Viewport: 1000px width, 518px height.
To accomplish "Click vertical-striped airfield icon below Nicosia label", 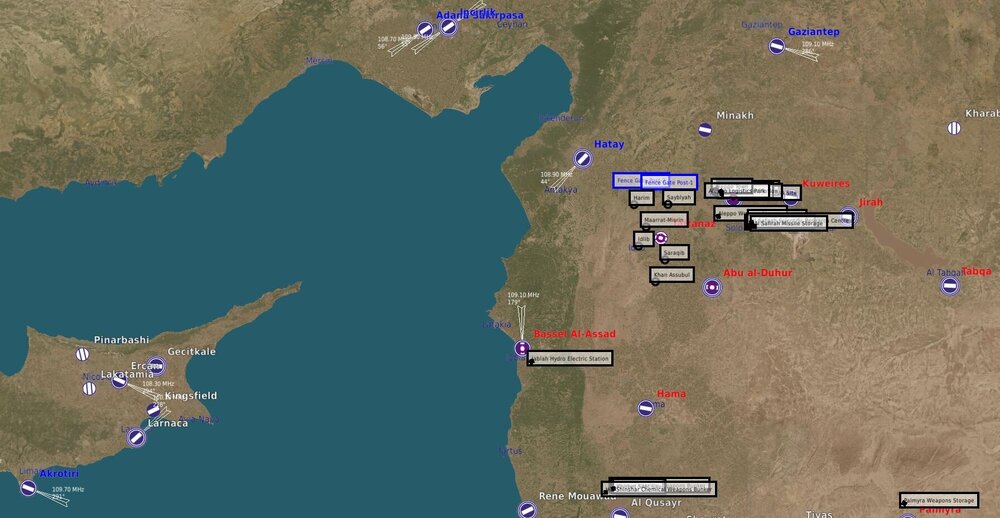I will click(89, 388).
